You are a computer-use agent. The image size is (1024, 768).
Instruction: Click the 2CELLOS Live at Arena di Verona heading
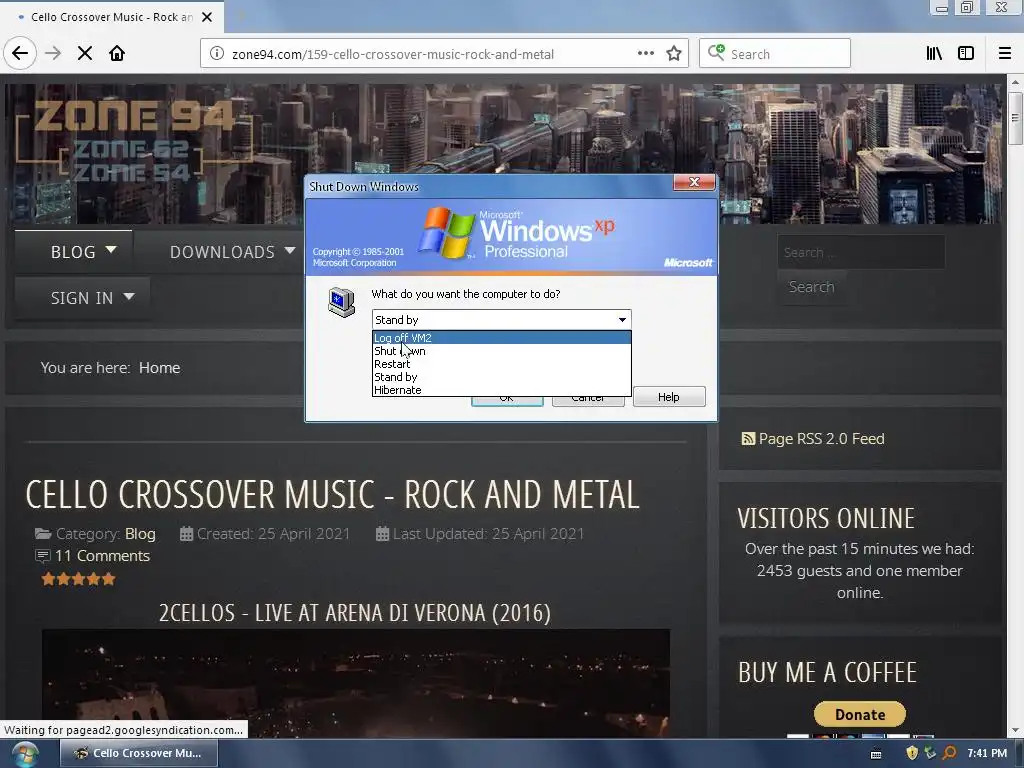(x=355, y=613)
